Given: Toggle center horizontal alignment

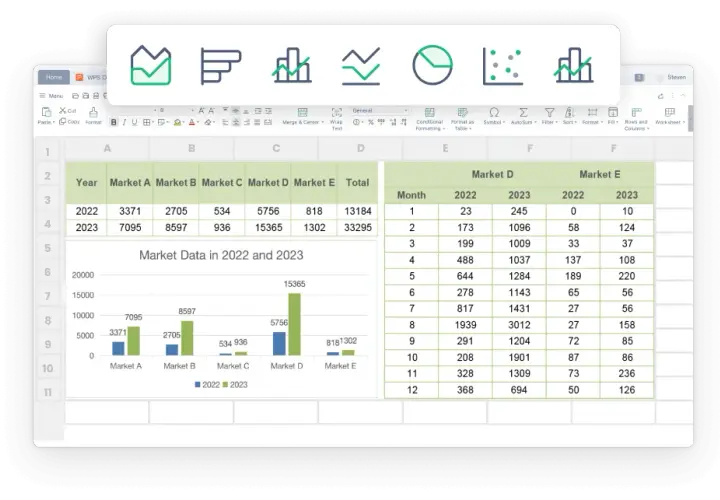Looking at the screenshot, I should [x=236, y=122].
